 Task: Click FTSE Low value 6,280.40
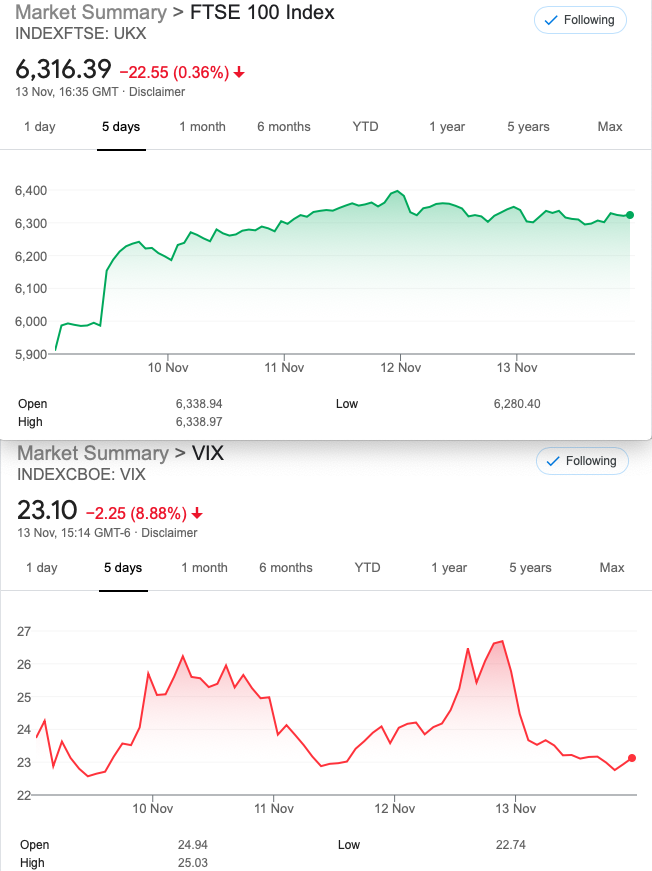[x=517, y=404]
